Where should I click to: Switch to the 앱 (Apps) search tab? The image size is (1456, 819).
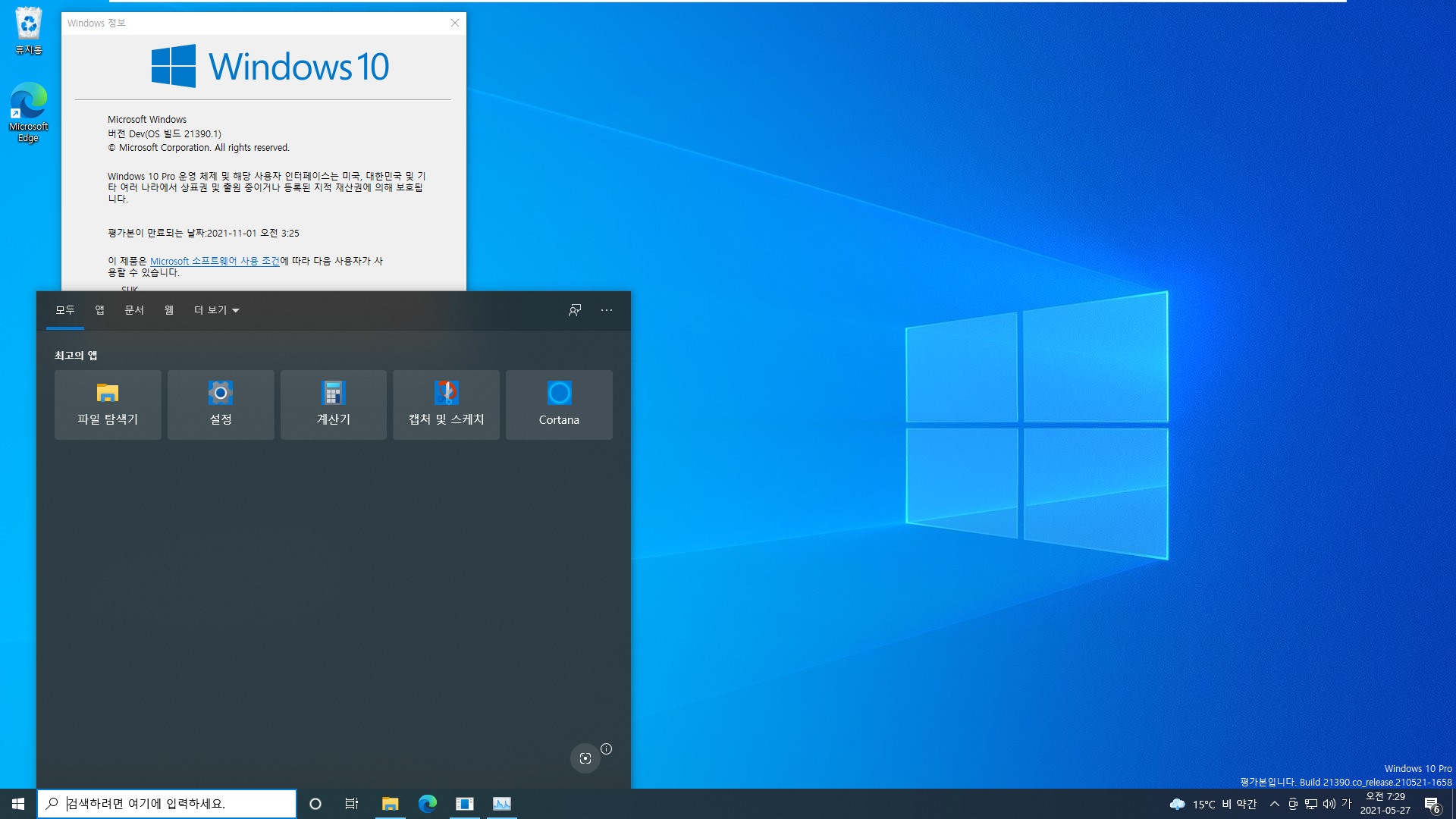pos(99,310)
